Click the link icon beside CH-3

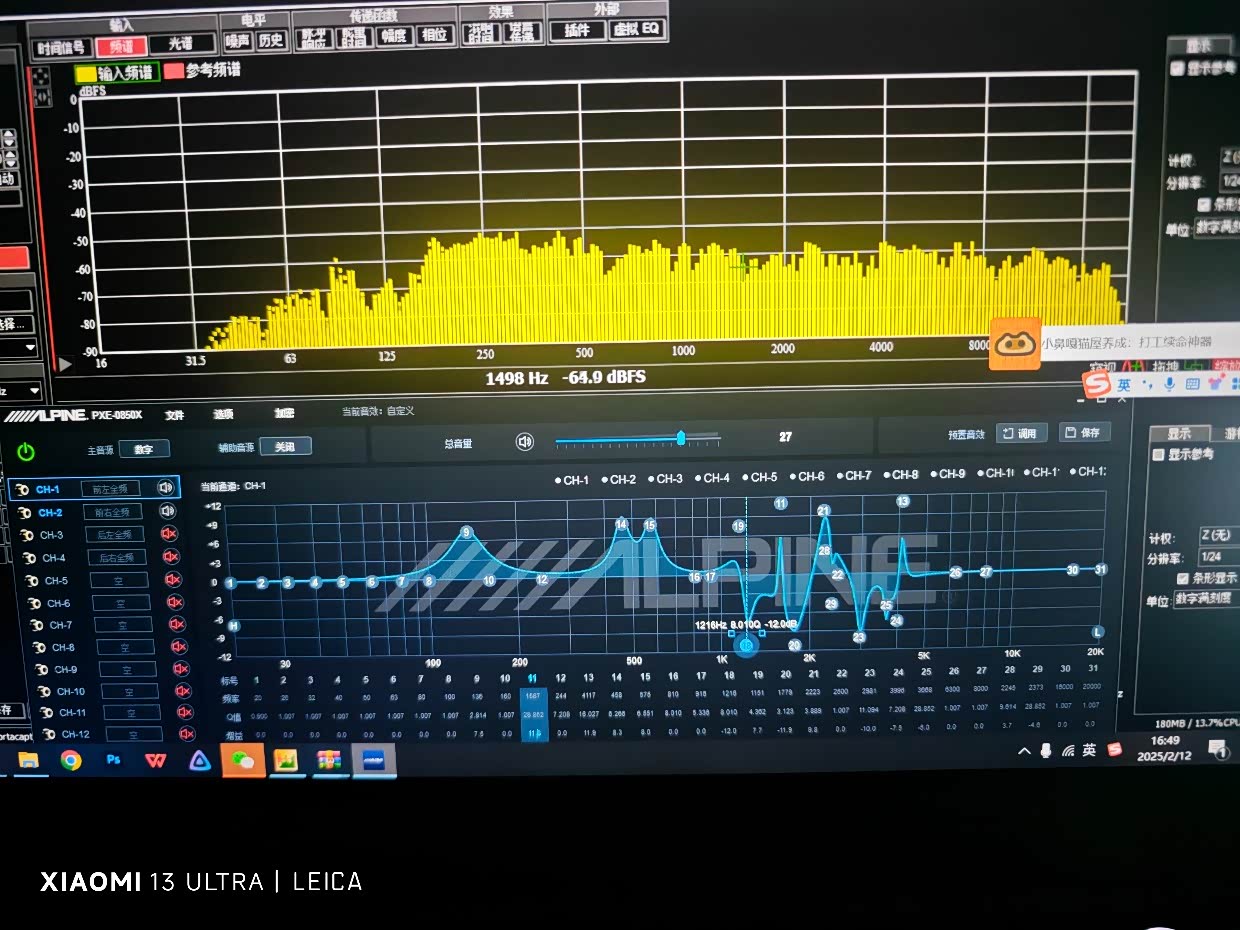pos(27,535)
